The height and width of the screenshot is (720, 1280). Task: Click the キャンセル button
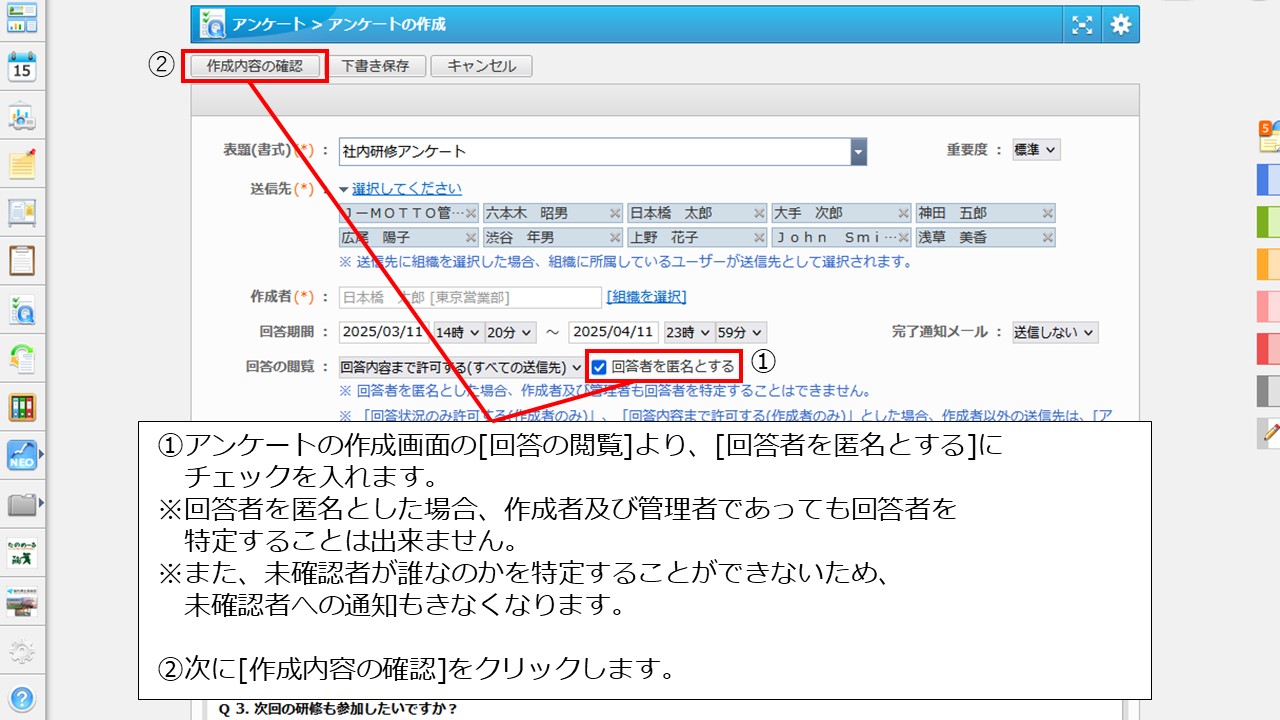click(x=481, y=66)
